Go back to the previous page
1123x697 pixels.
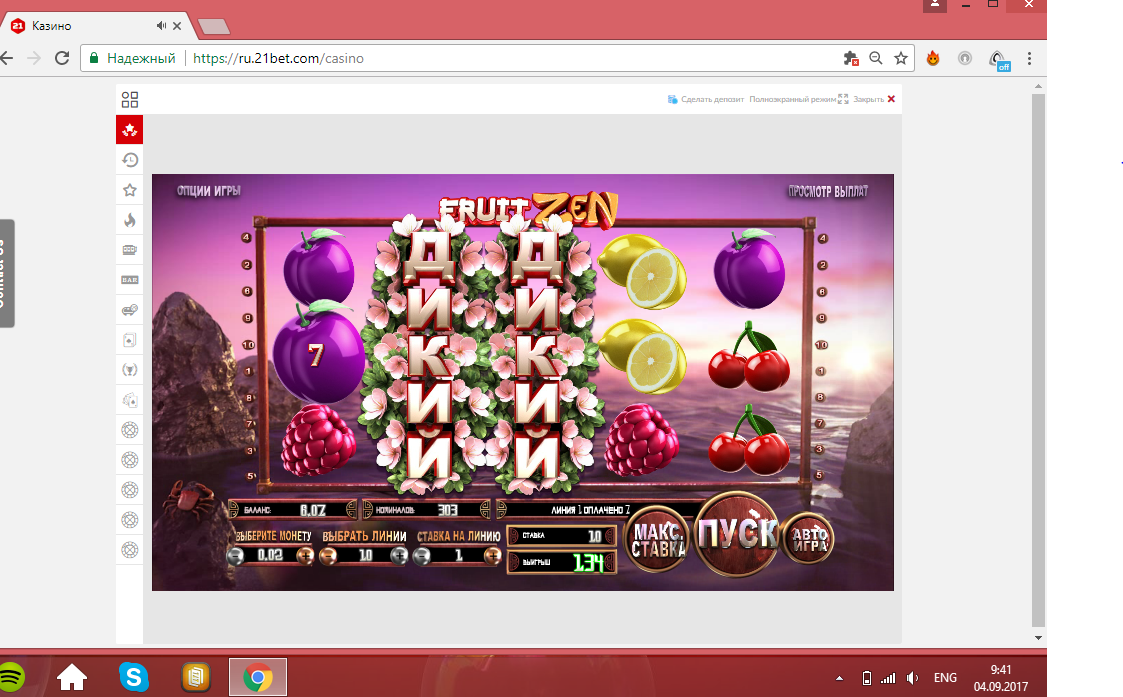tap(7, 58)
